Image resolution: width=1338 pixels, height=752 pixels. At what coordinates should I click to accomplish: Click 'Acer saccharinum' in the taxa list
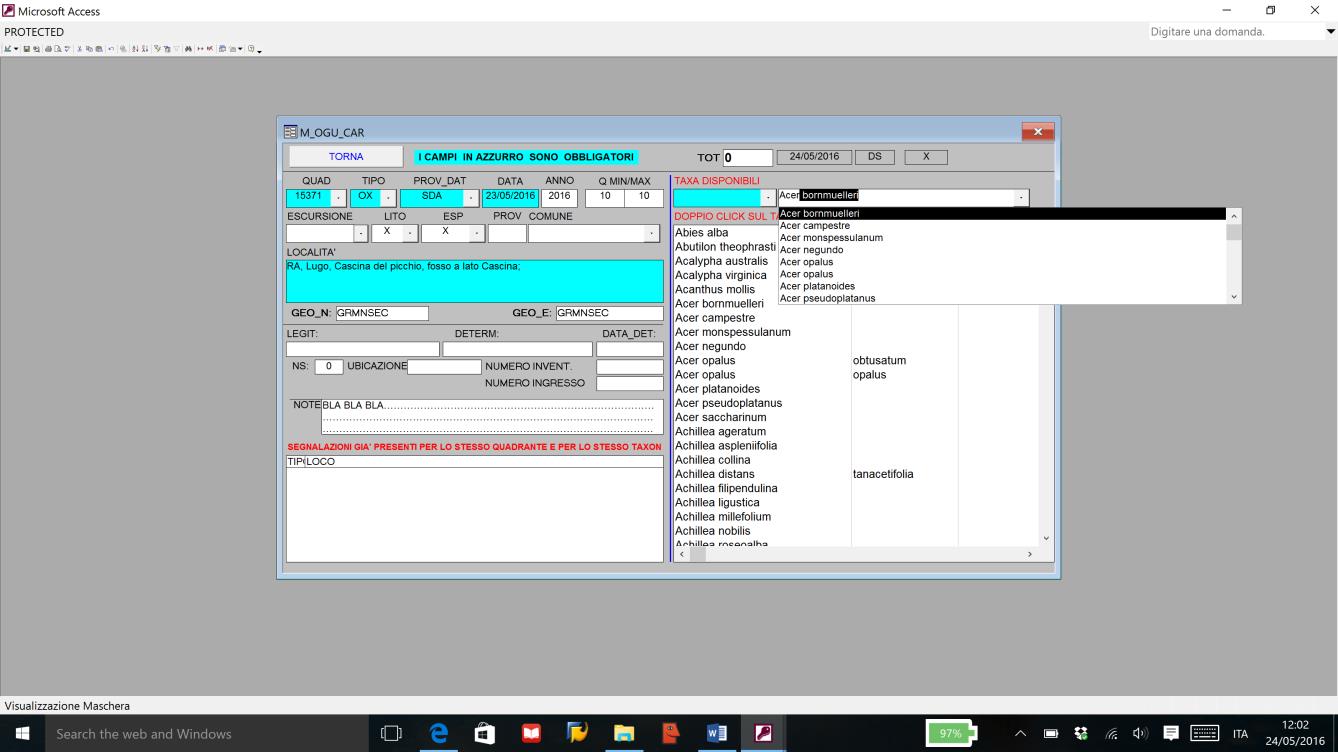(x=721, y=417)
